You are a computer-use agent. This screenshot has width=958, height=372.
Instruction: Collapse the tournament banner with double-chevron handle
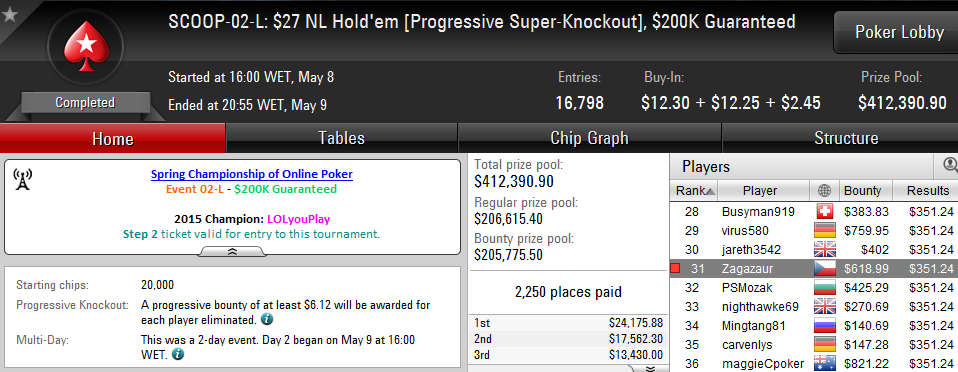[x=232, y=252]
